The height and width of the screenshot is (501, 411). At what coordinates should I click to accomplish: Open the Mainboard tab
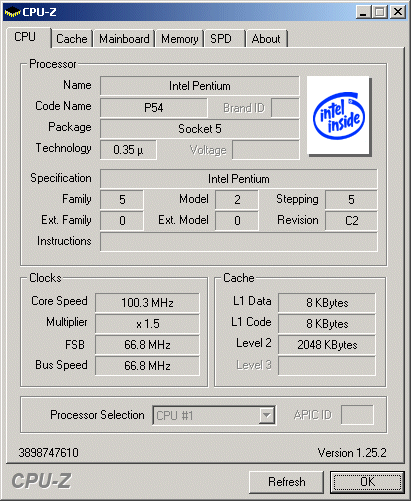point(124,39)
